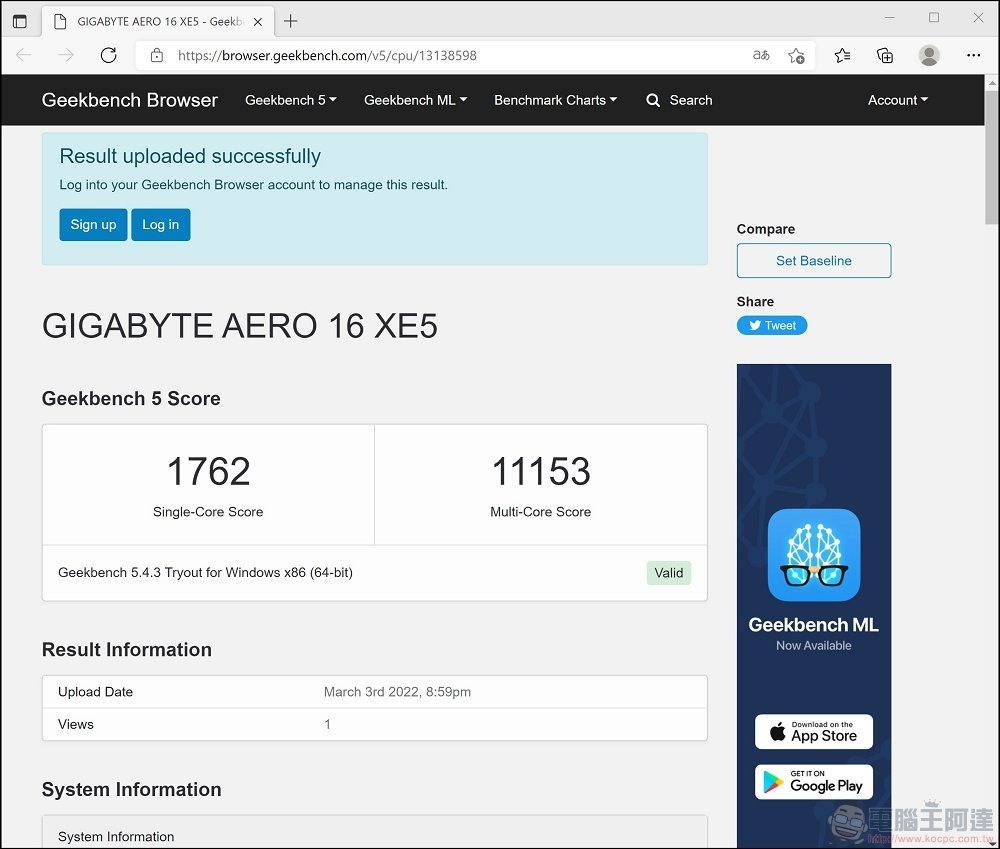Share result with Tweet button
Image resolution: width=1000 pixels, height=849 pixels.
772,325
